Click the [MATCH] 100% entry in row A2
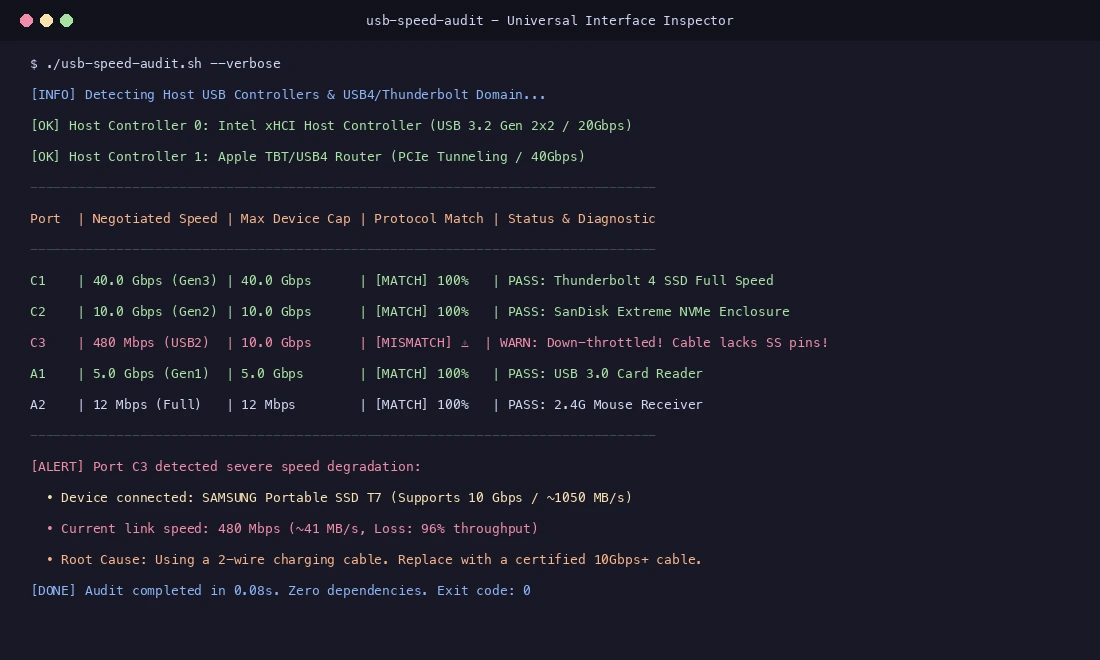Image resolution: width=1100 pixels, height=660 pixels. pyautogui.click(x=422, y=404)
